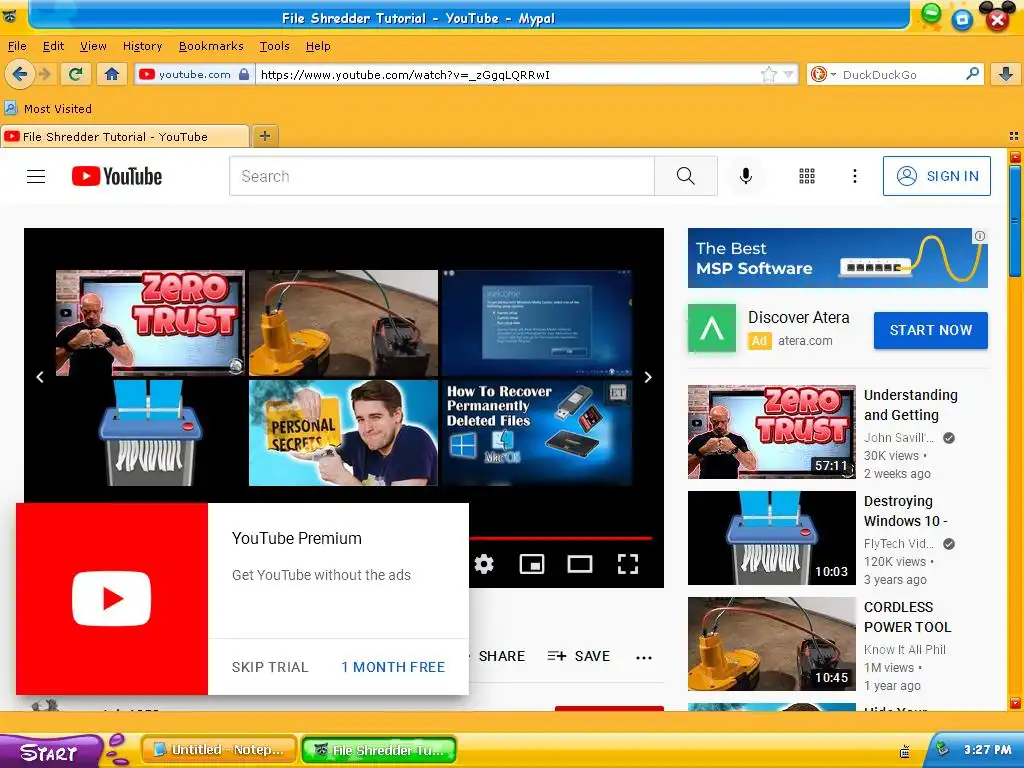Open Personal Secrets endscreen video thumbnail
The height and width of the screenshot is (768, 1024).
tap(343, 433)
